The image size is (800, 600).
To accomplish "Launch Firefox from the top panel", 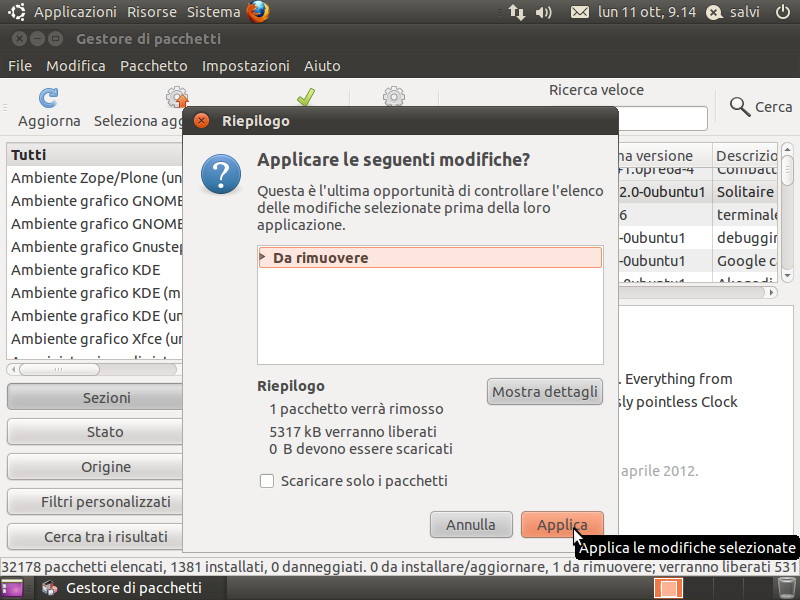I will (258, 12).
